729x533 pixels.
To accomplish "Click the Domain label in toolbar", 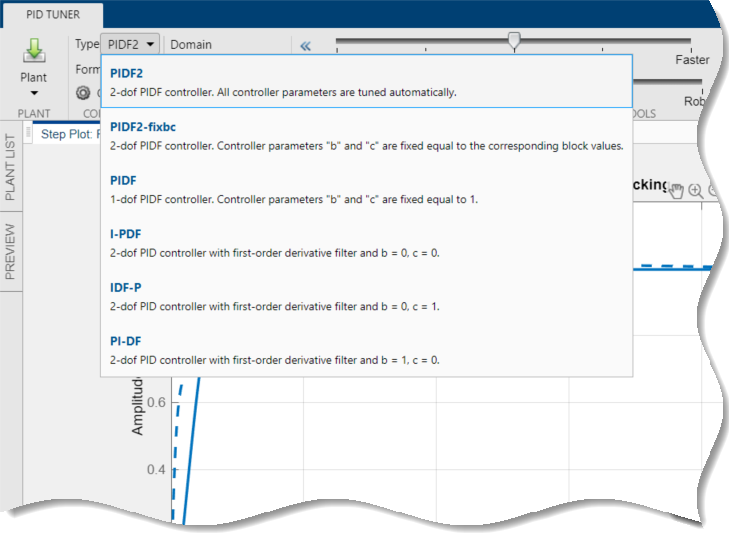I will tap(191, 44).
